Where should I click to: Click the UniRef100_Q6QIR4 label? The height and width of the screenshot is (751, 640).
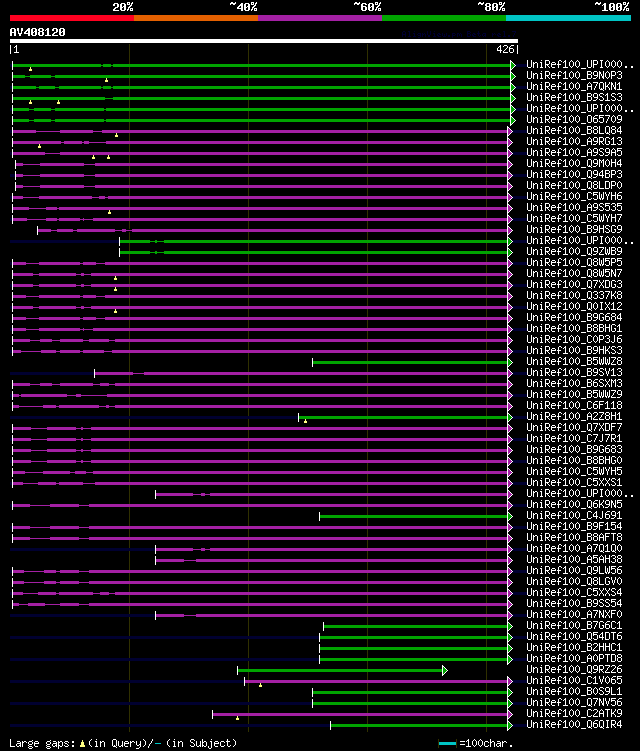pos(574,726)
